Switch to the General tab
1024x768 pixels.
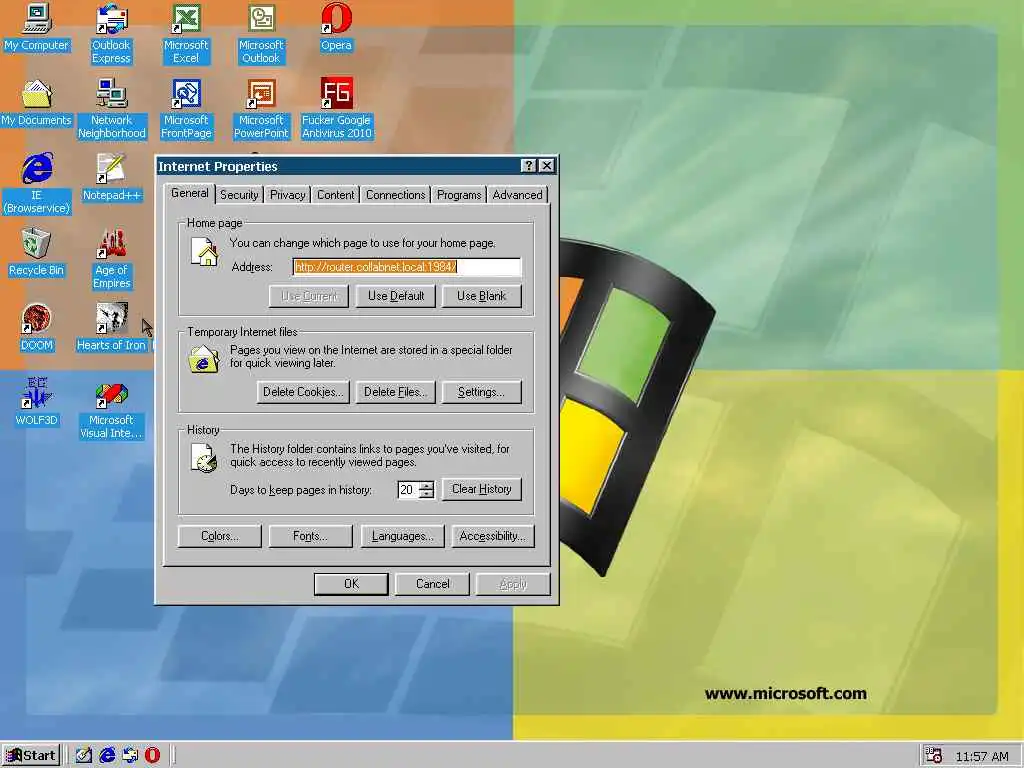189,193
